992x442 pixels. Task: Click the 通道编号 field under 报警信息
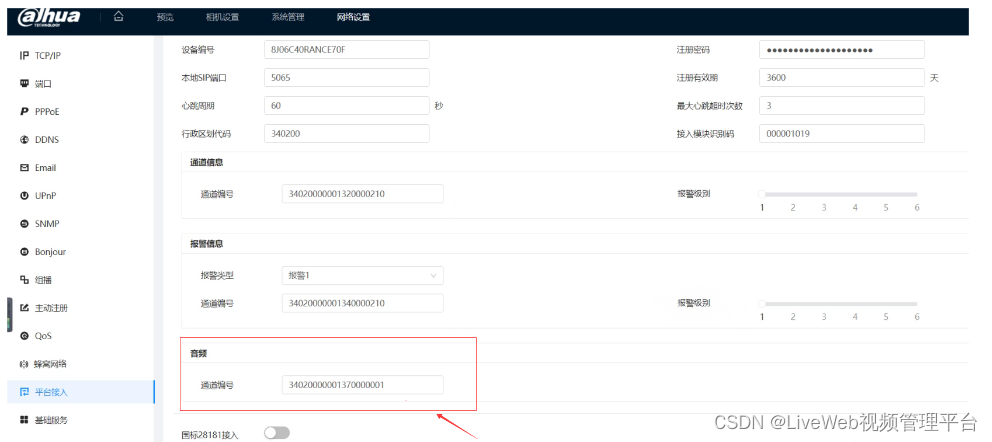[363, 304]
